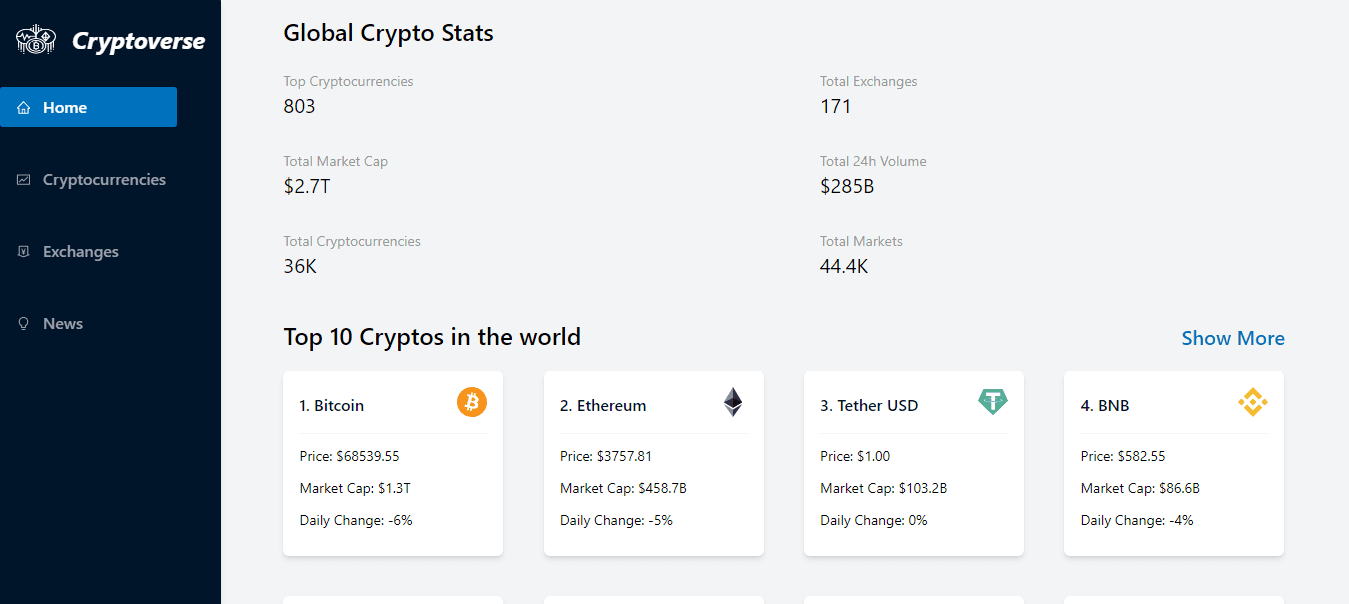1349x604 pixels.
Task: Click the Total 24h Volume value $285B
Action: point(847,186)
